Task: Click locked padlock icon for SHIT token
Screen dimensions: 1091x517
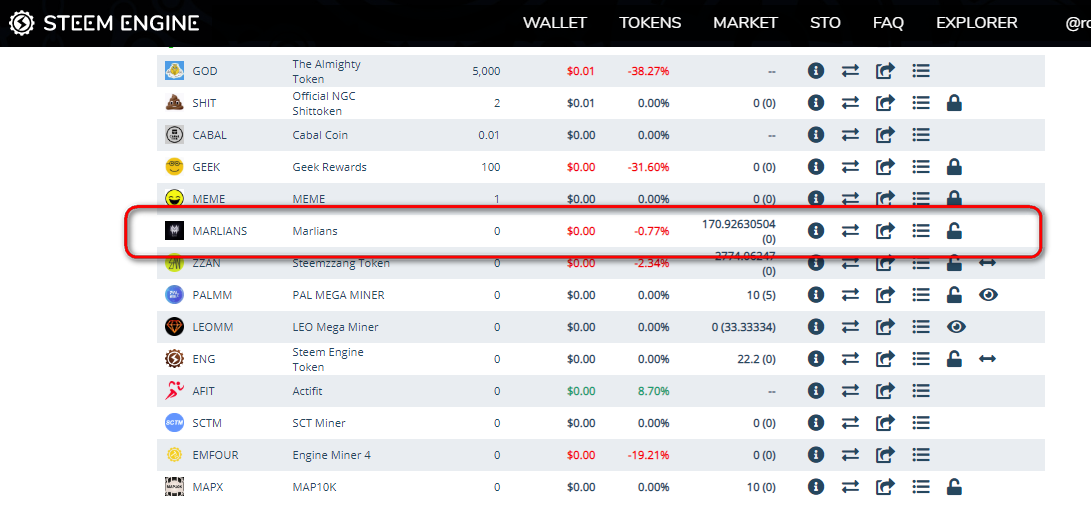Action: (x=954, y=103)
